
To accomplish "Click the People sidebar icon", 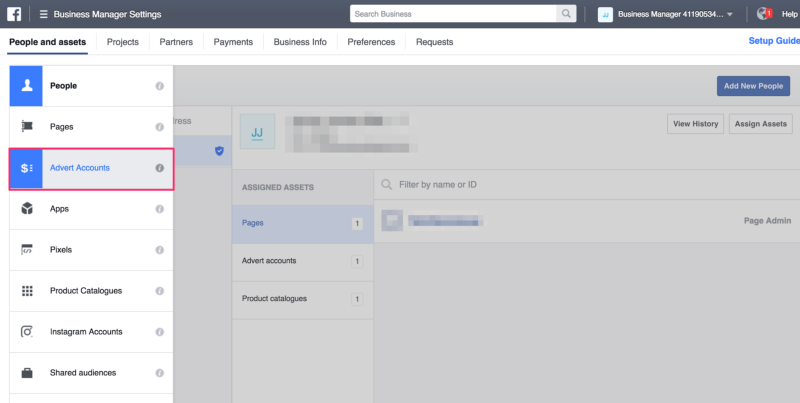I will [27, 86].
